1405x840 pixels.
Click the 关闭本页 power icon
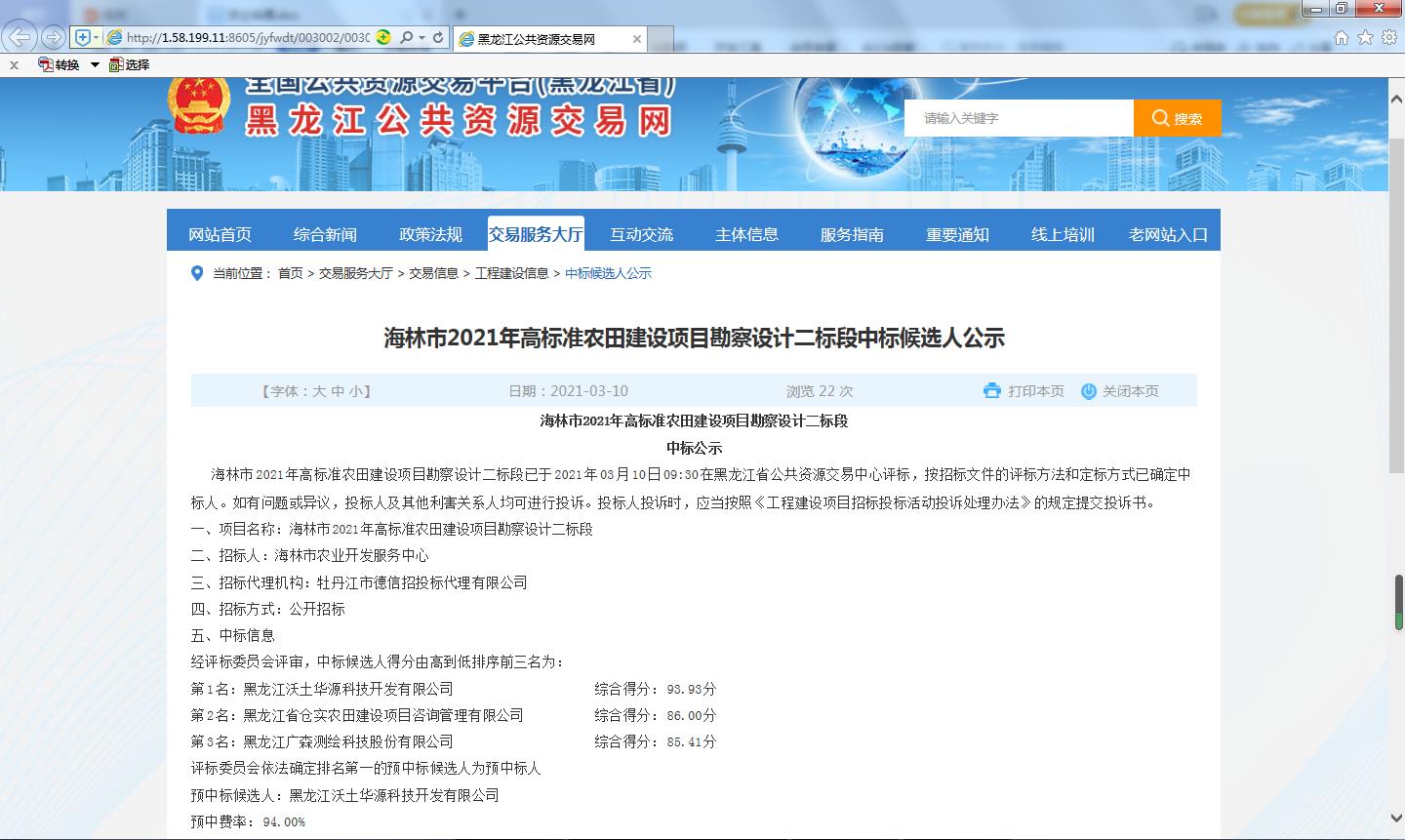tap(1089, 391)
